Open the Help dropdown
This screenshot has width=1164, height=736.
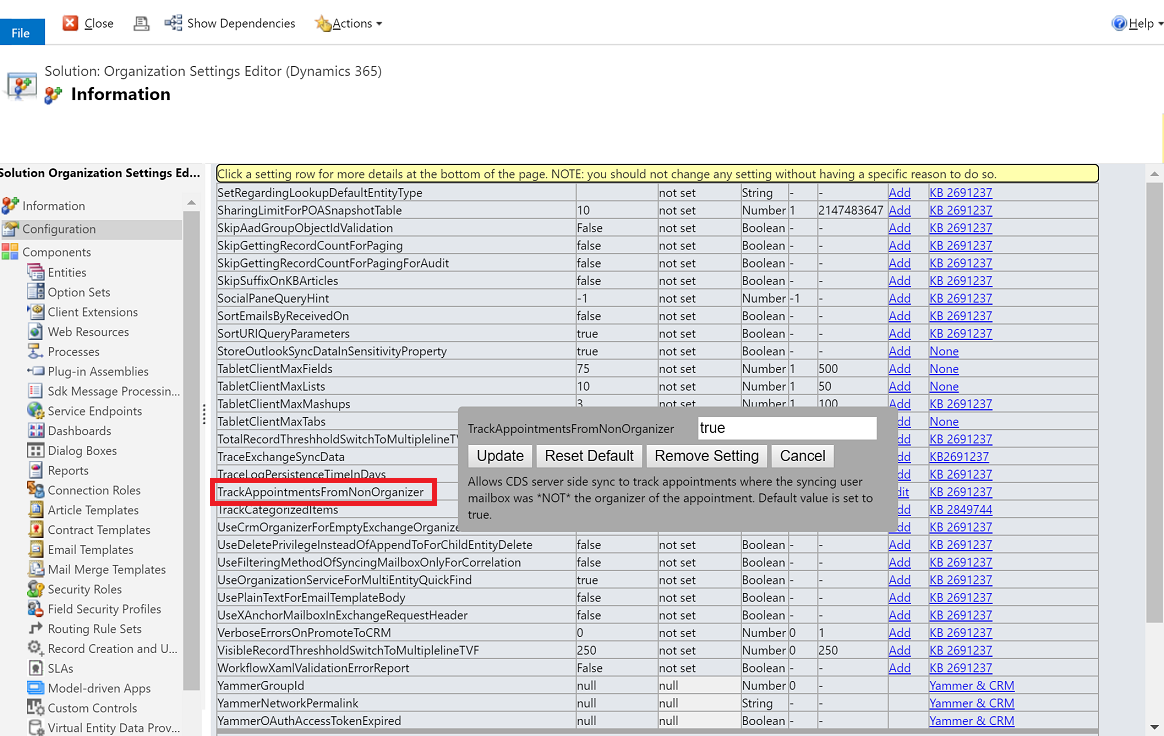1137,24
